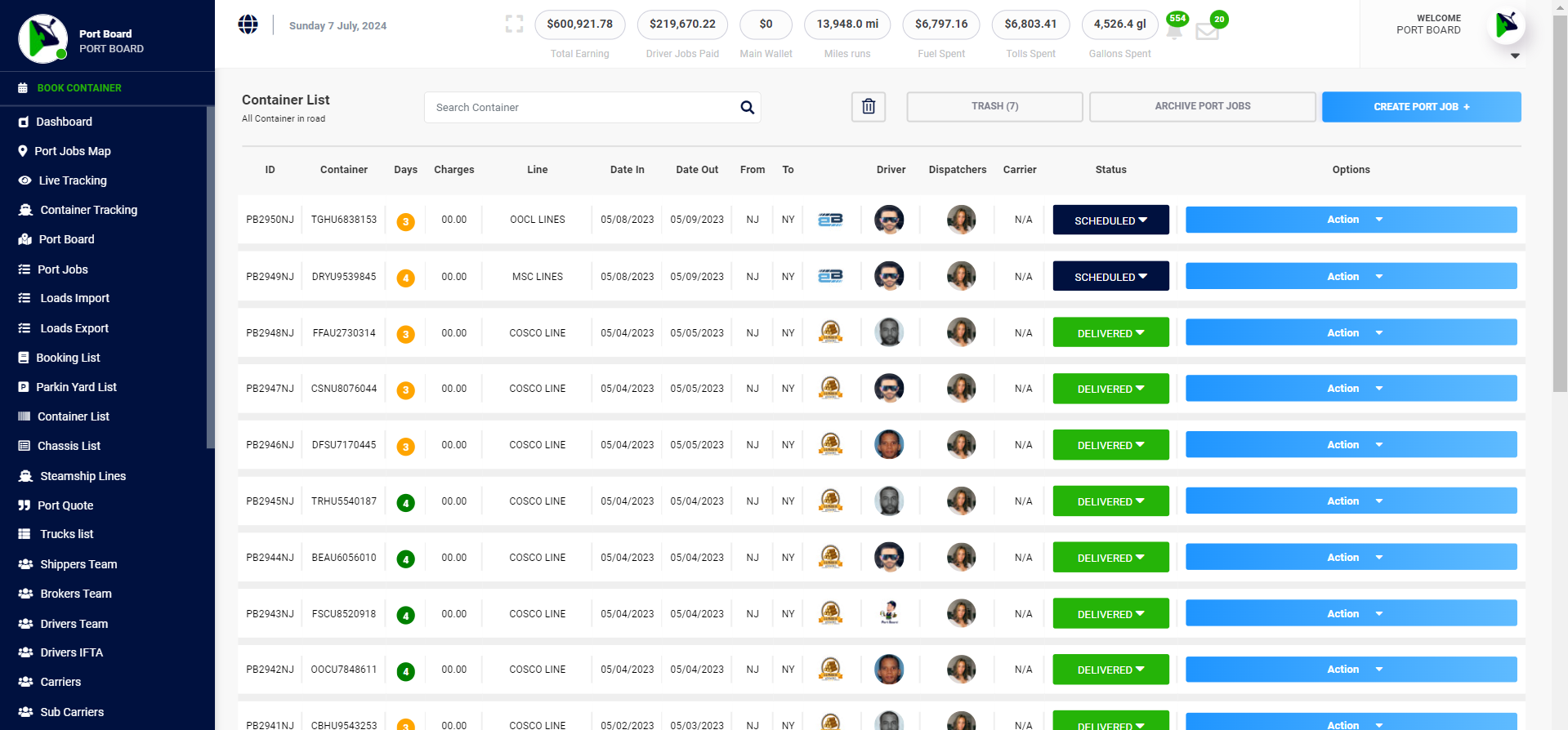Click the CREATE PORT JOB button
1568x730 pixels.
(1421, 107)
